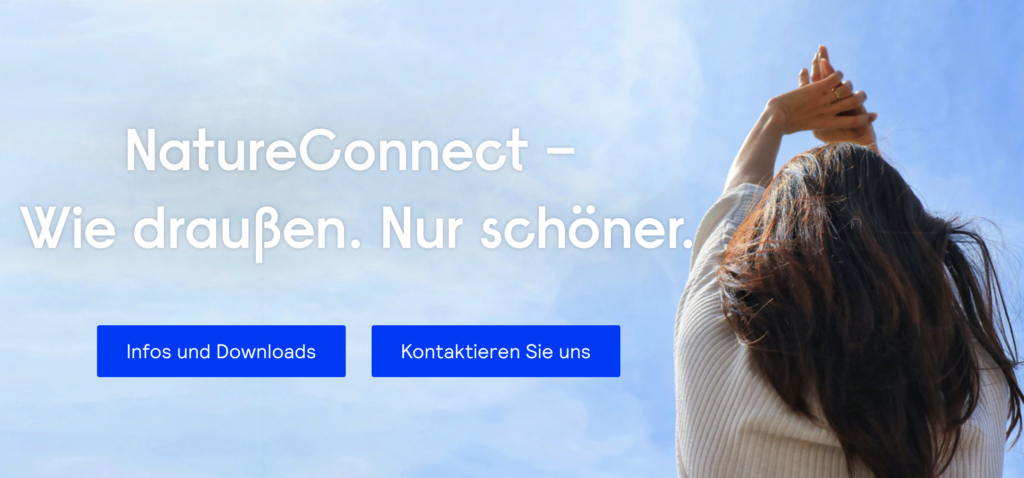Click the ring on the woman's finger
The height and width of the screenshot is (478, 1024).
pyautogui.click(x=837, y=93)
